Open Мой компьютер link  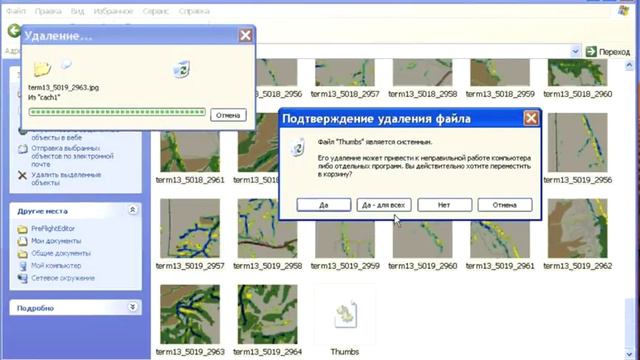(x=56, y=265)
